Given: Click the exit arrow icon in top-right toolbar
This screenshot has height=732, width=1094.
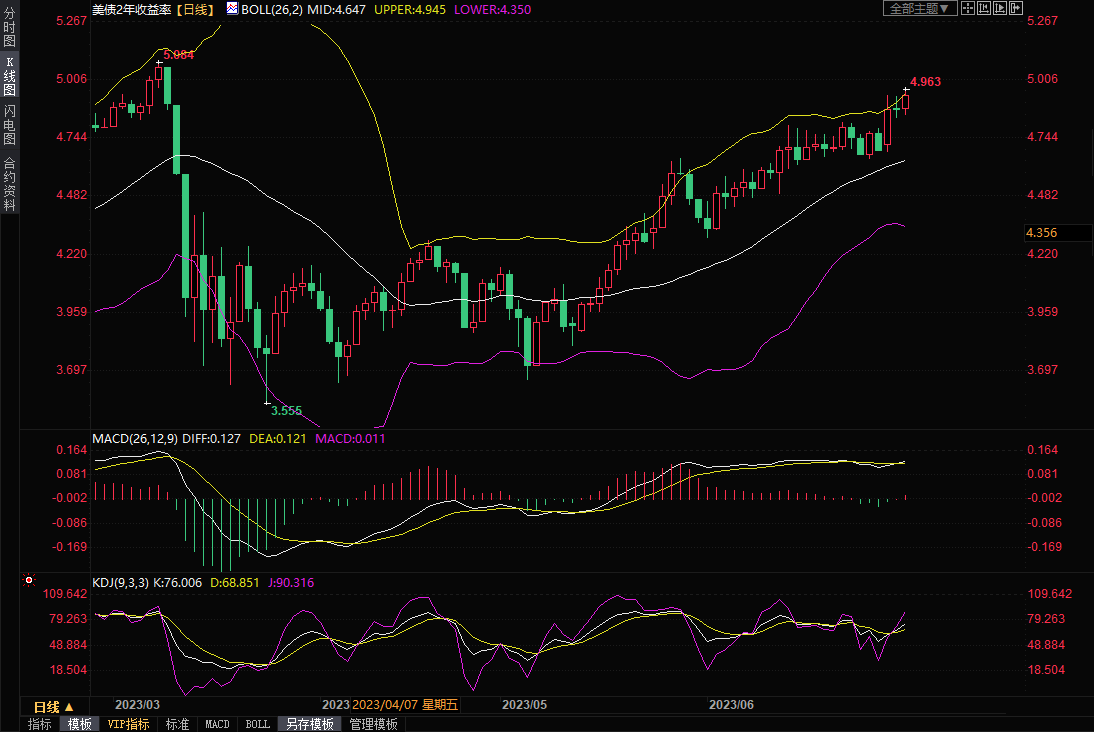Looking at the screenshot, I should click(1016, 8).
